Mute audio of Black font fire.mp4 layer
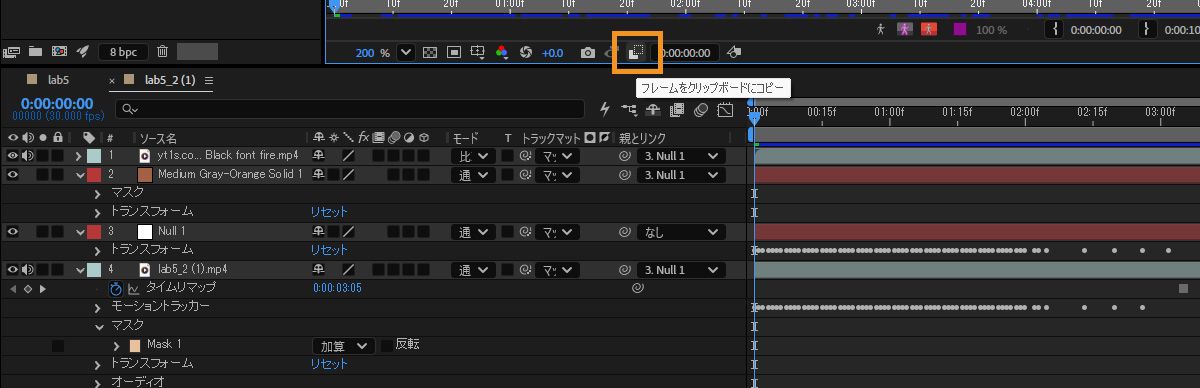 (x=28, y=156)
